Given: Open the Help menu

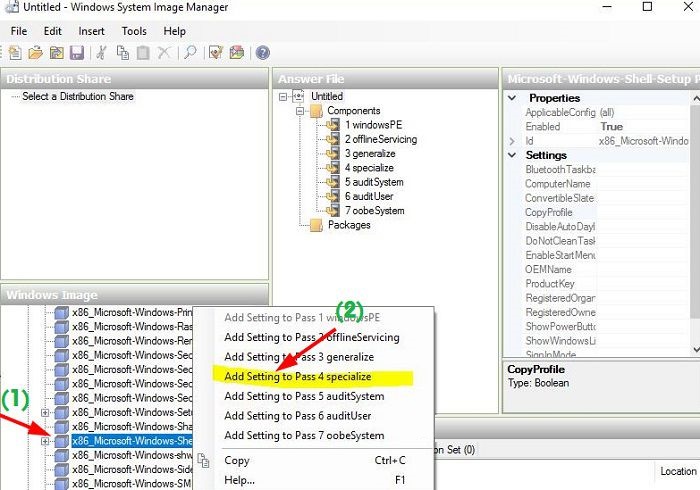Looking at the screenshot, I should [x=175, y=31].
